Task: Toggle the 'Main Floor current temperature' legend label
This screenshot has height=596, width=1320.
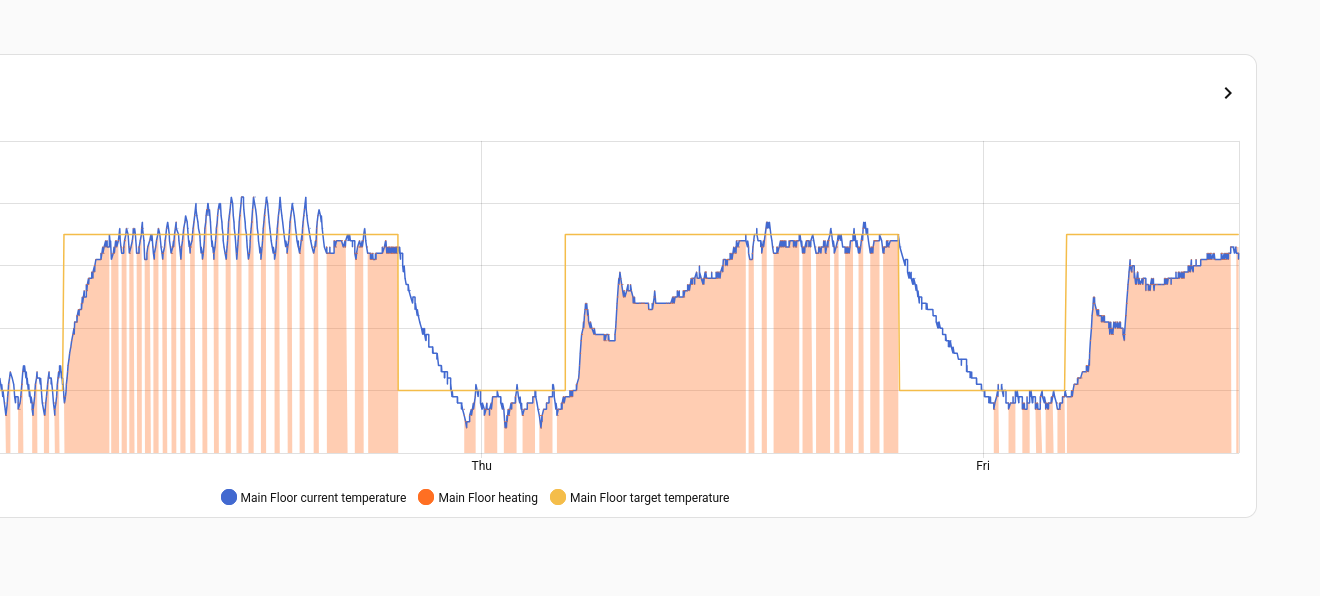Action: point(323,498)
